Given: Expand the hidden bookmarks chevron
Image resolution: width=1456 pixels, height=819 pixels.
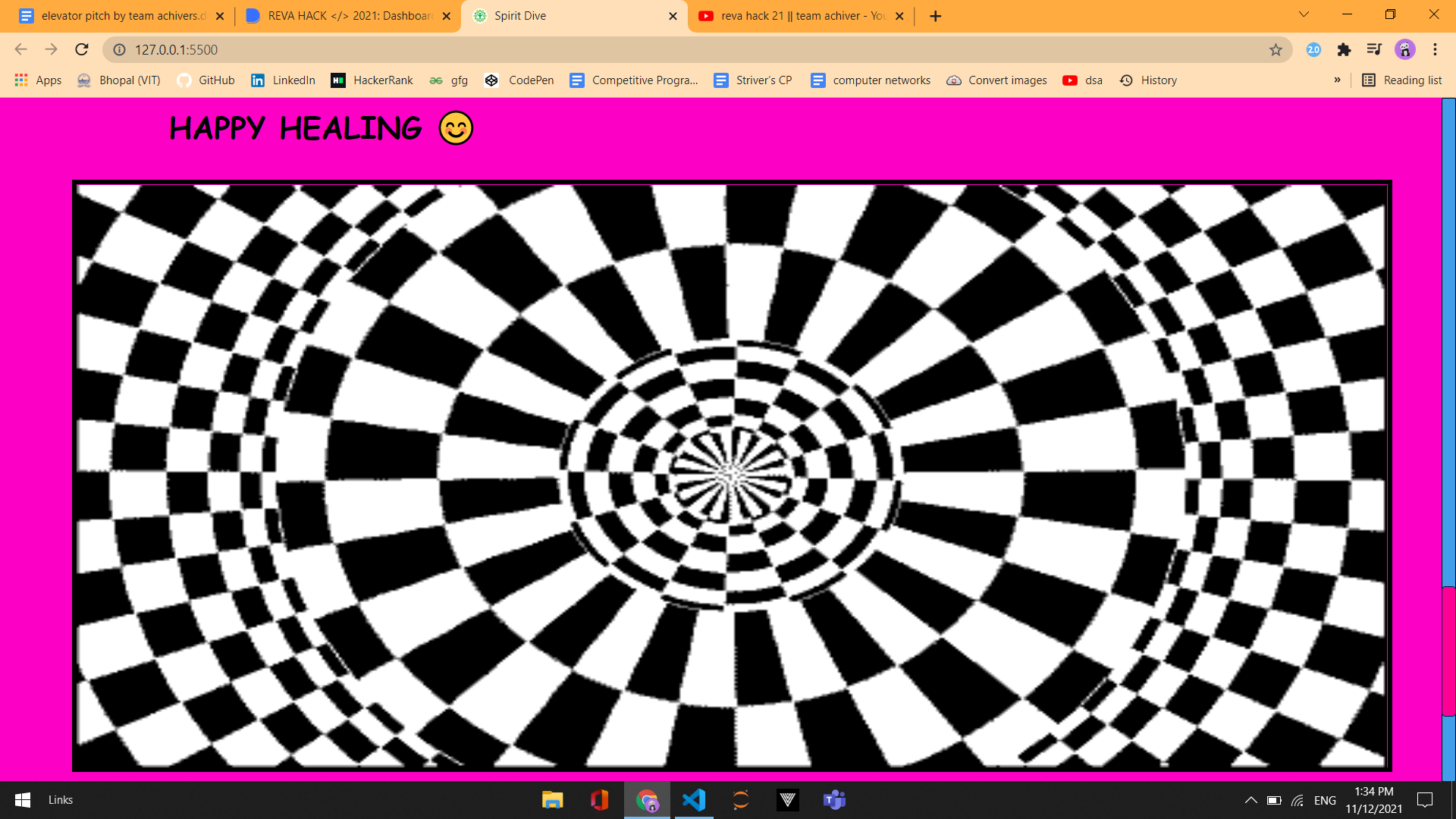Looking at the screenshot, I should 1337,80.
